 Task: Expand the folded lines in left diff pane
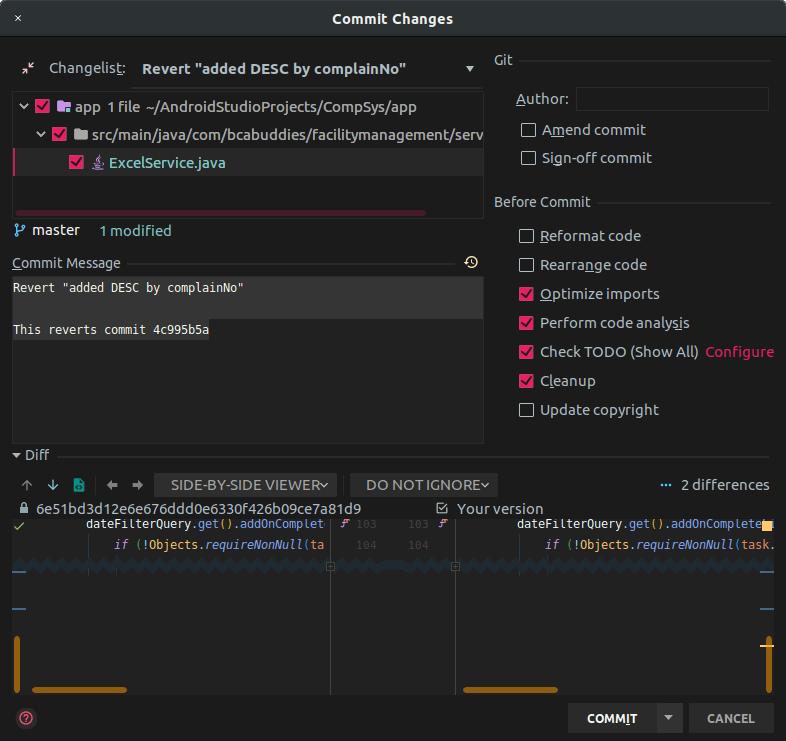[330, 567]
